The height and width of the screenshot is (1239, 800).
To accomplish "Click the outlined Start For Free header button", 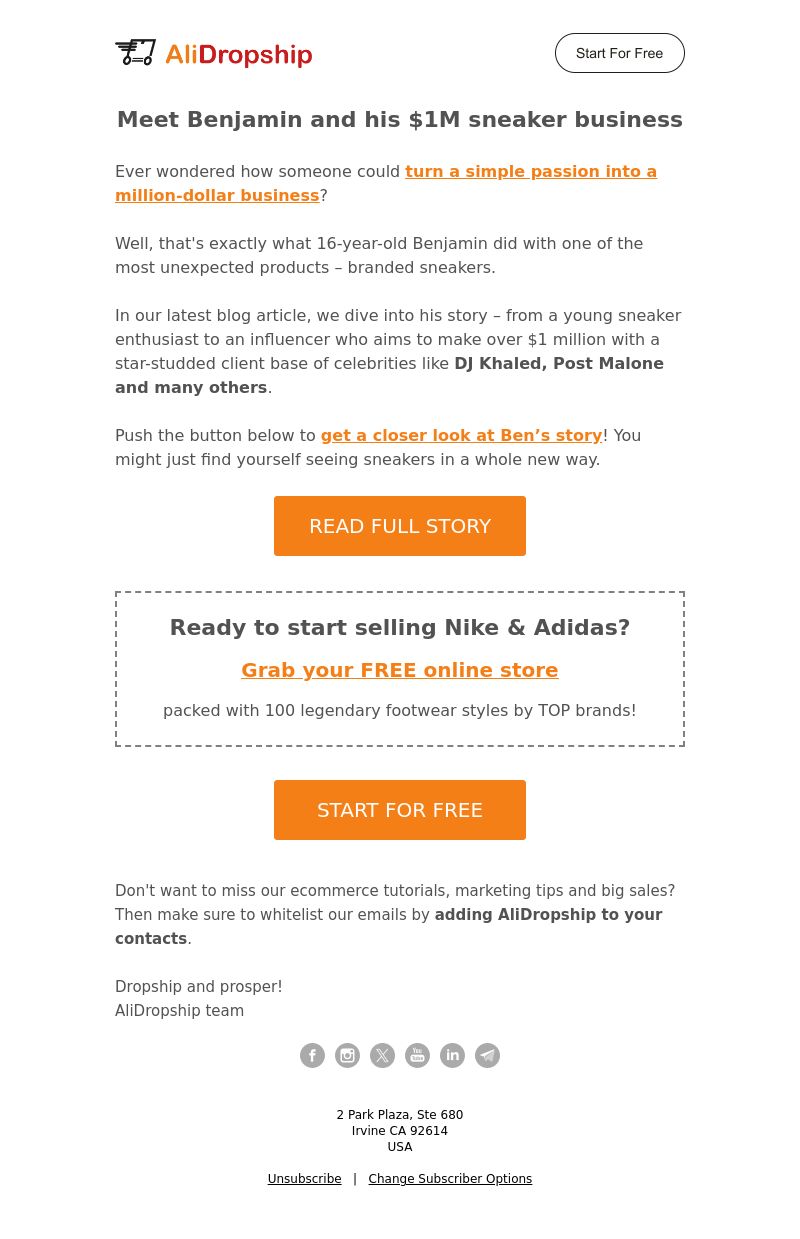I will [x=620, y=53].
